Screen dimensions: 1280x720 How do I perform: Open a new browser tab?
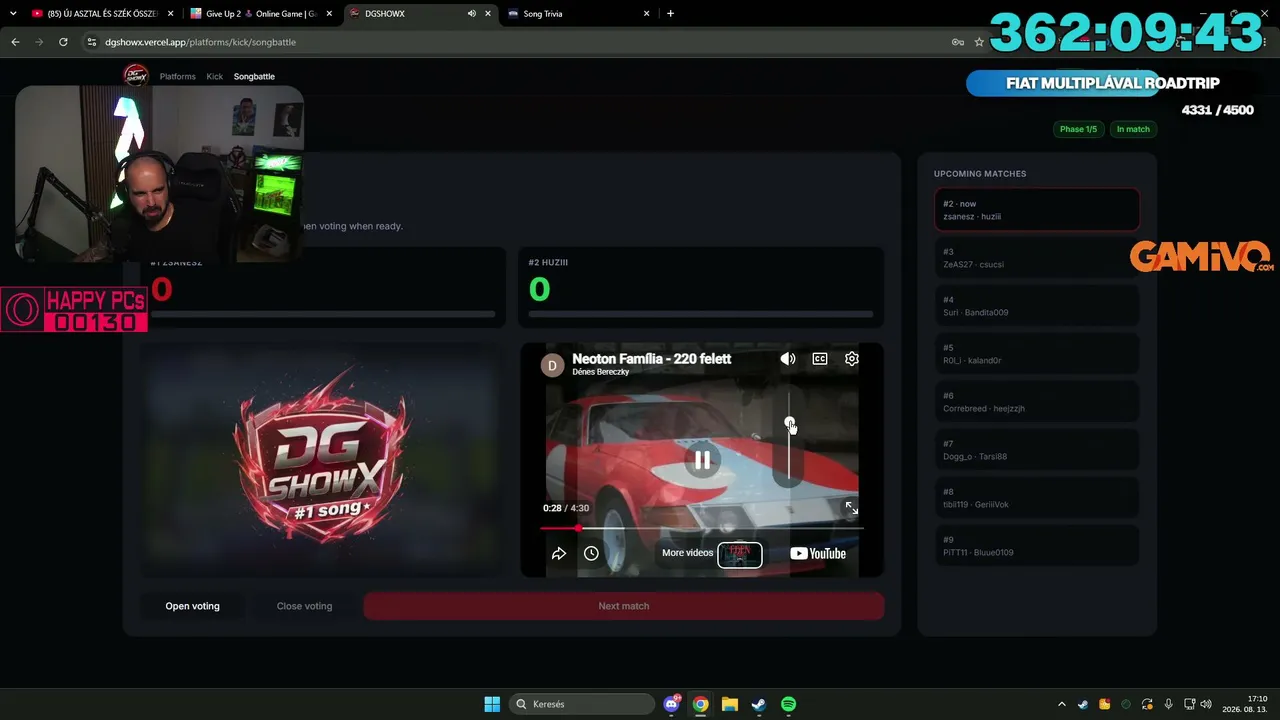coord(670,14)
